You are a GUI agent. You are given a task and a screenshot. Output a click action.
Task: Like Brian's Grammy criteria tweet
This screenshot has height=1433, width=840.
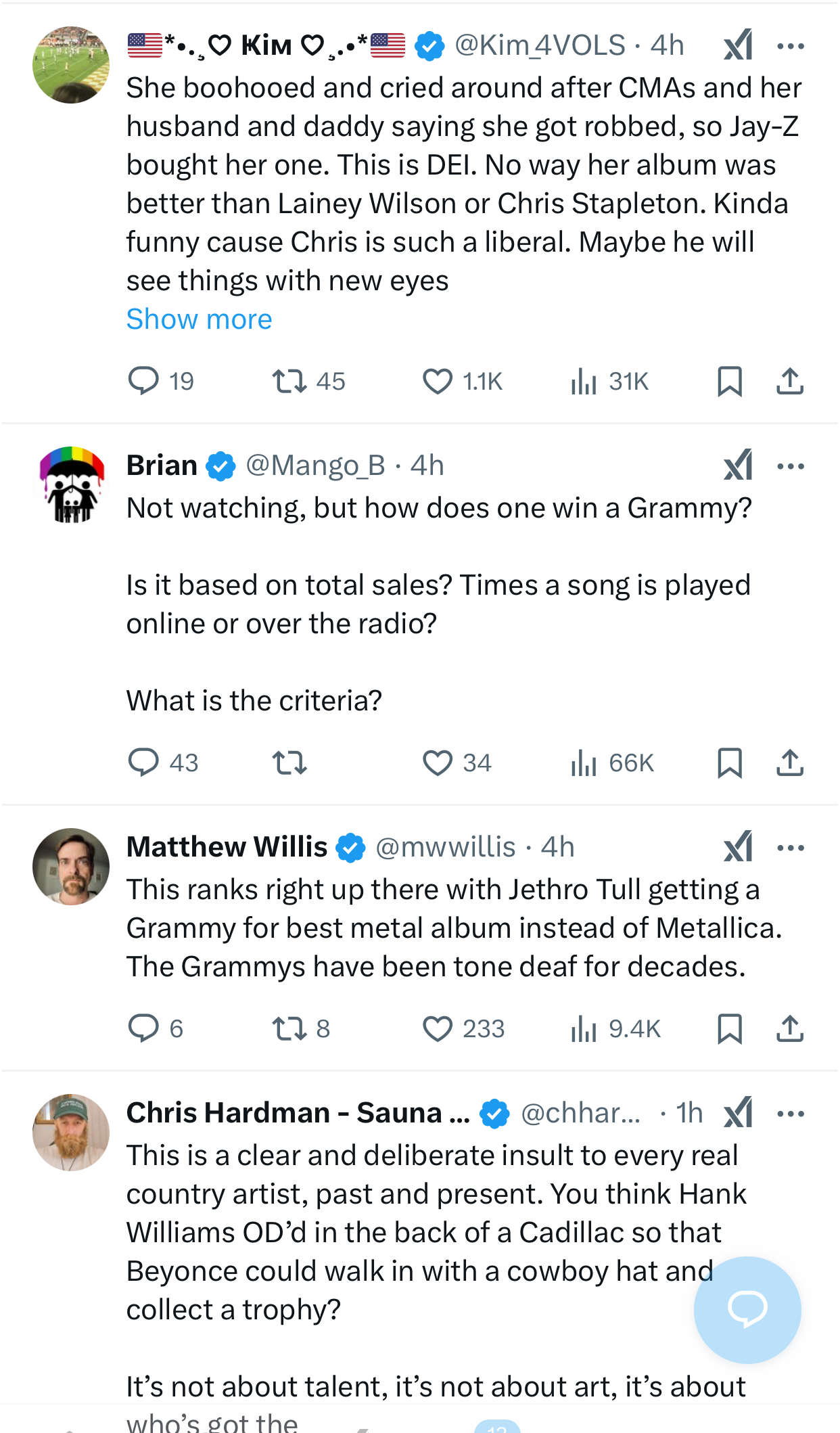(438, 763)
